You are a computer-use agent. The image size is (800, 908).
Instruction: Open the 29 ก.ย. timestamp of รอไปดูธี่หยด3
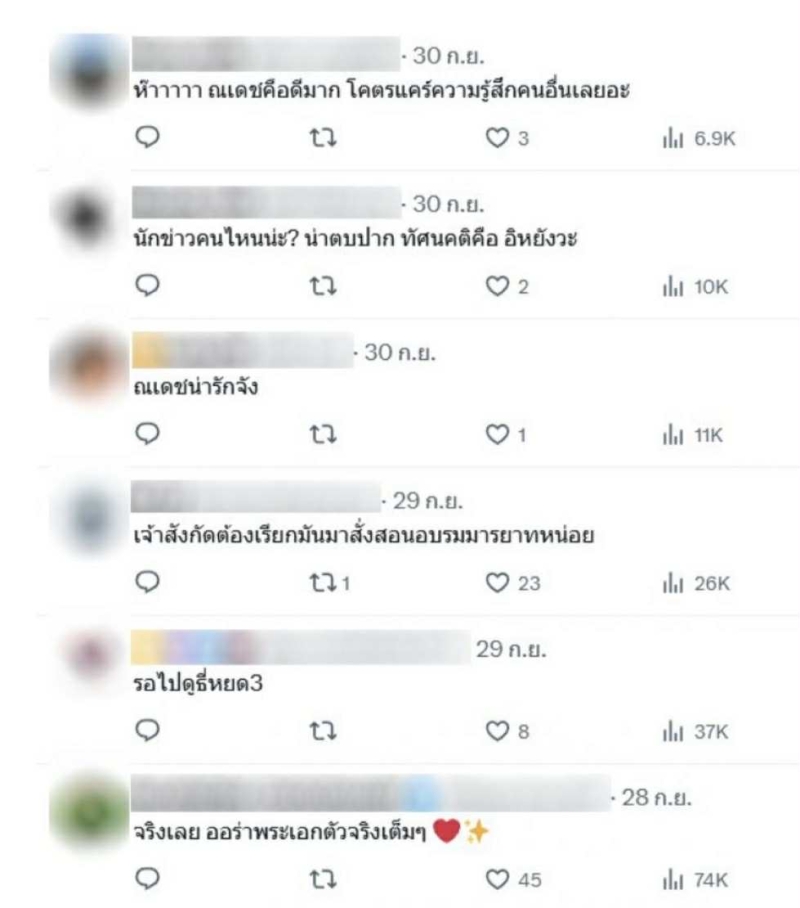coord(511,649)
